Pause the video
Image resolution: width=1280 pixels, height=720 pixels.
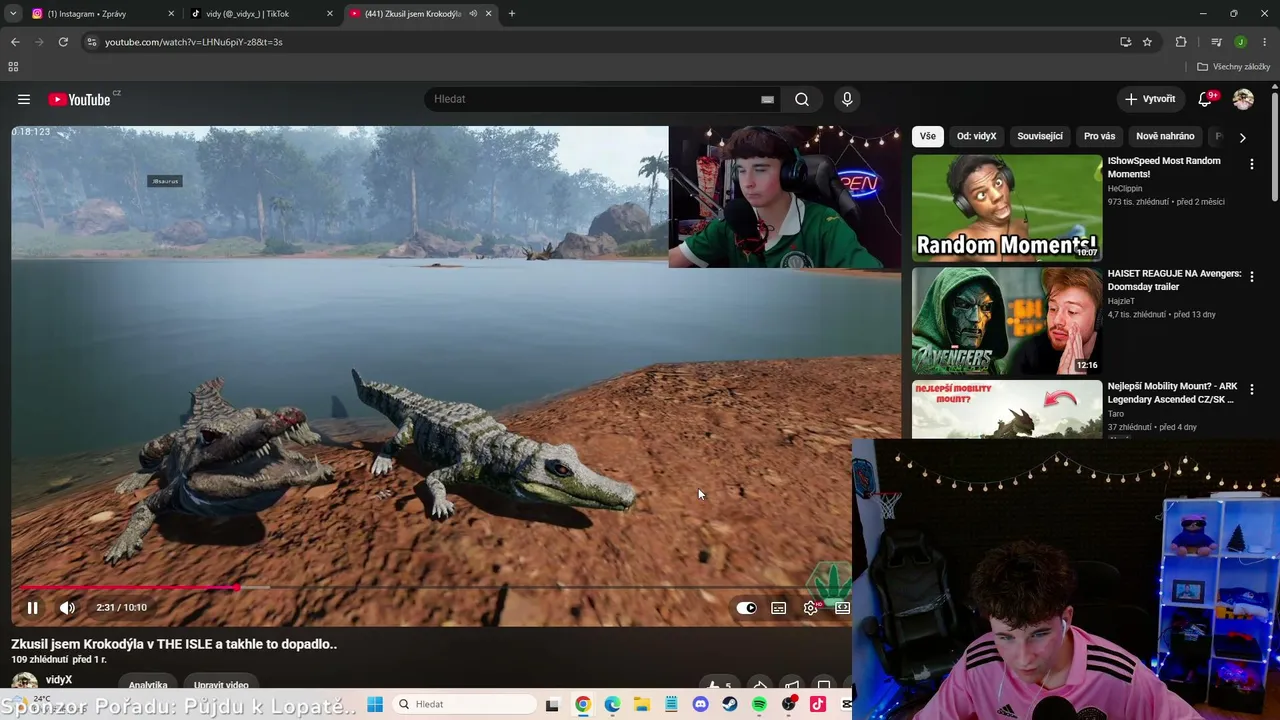(x=32, y=607)
